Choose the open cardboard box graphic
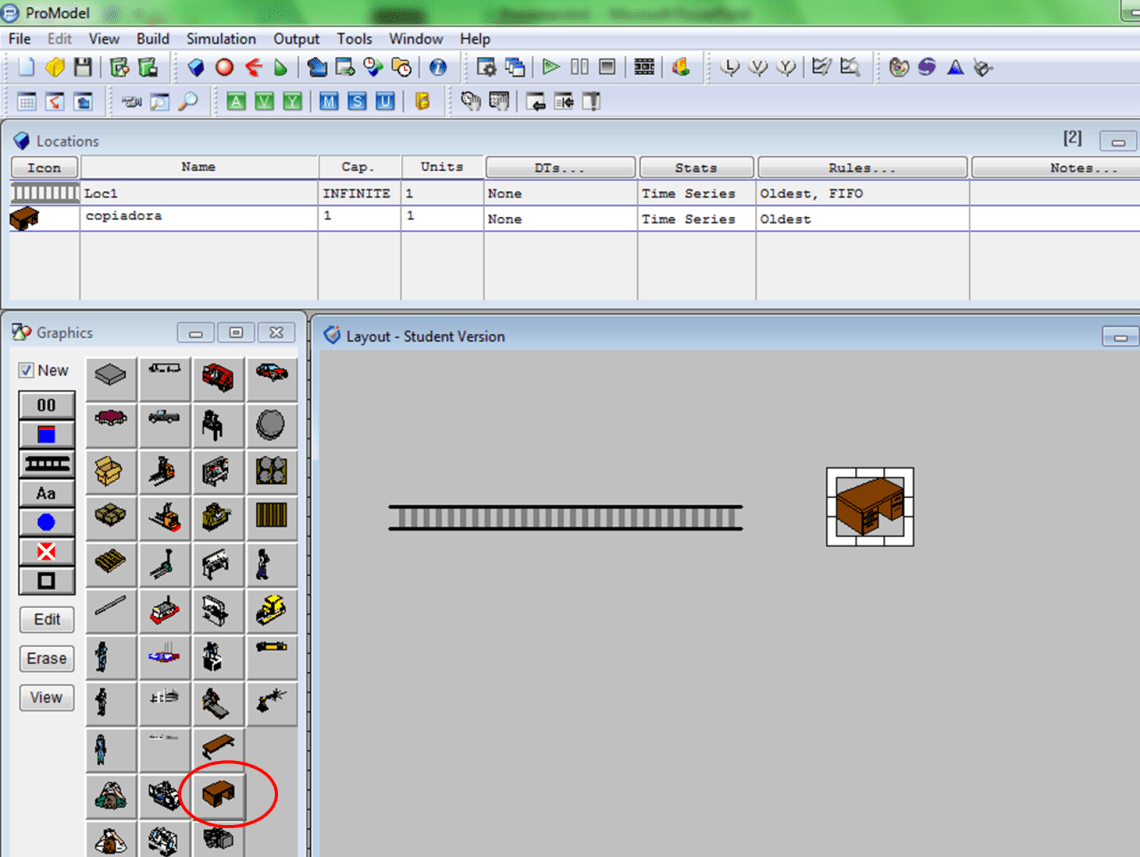Viewport: 1140px width, 857px height. tap(110, 469)
